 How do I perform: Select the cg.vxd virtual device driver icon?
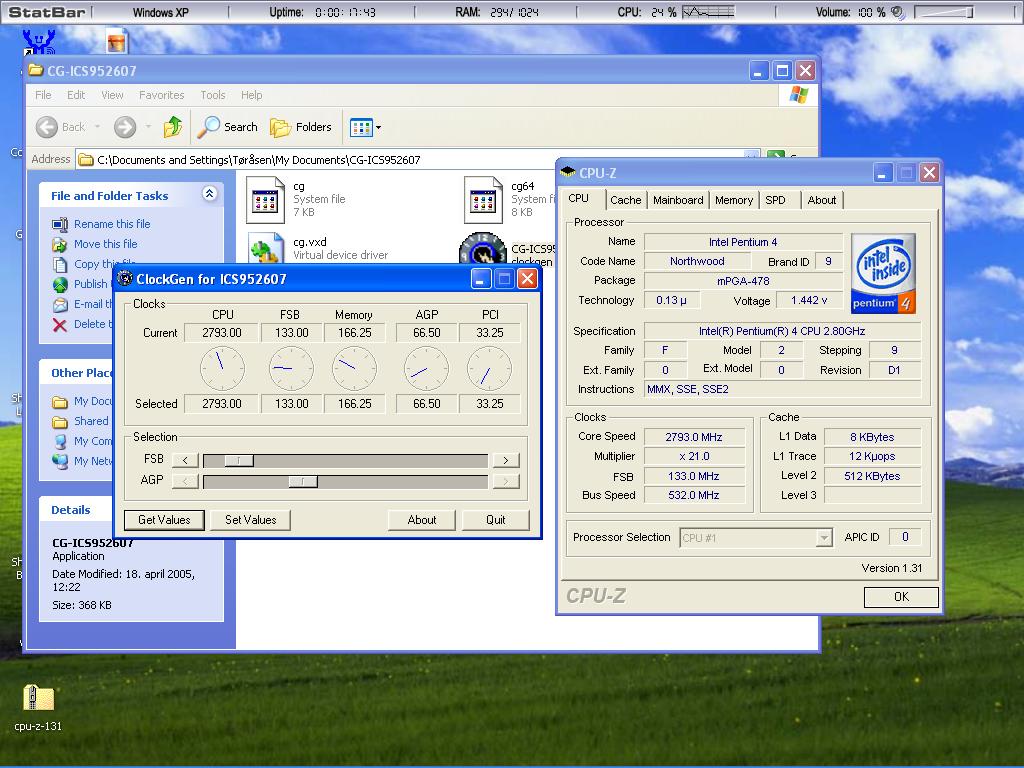(266, 249)
